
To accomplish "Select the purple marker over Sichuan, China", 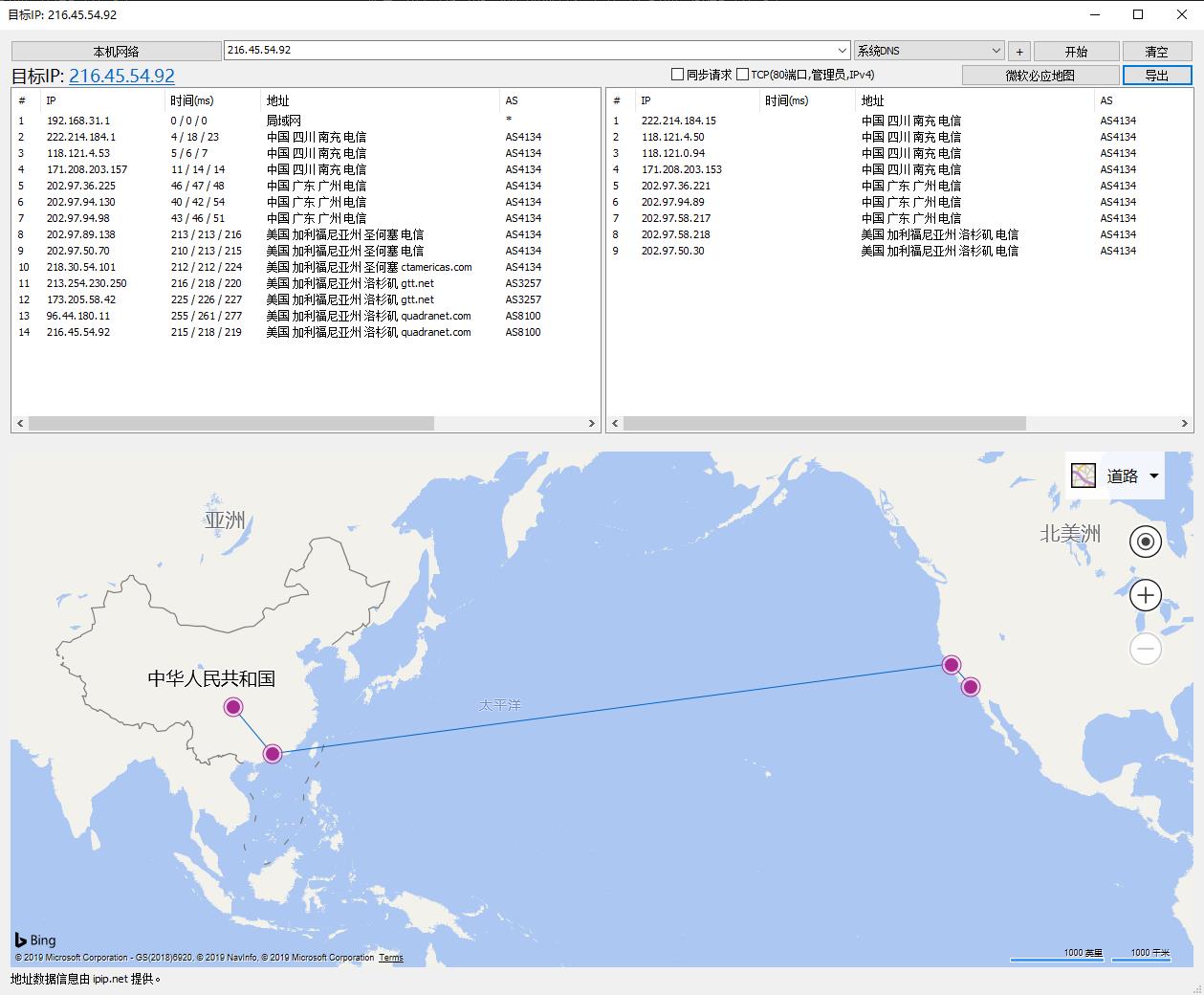I will [x=232, y=707].
